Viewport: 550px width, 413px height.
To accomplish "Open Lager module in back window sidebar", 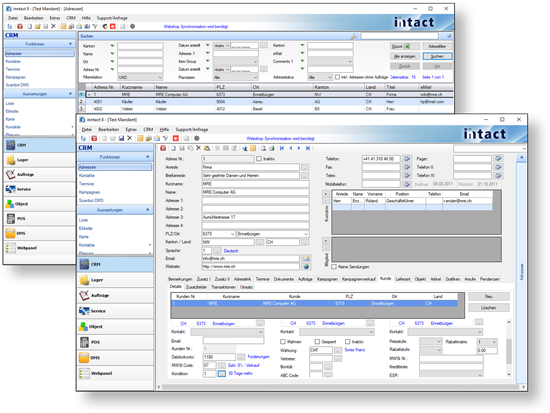I will coord(39,160).
